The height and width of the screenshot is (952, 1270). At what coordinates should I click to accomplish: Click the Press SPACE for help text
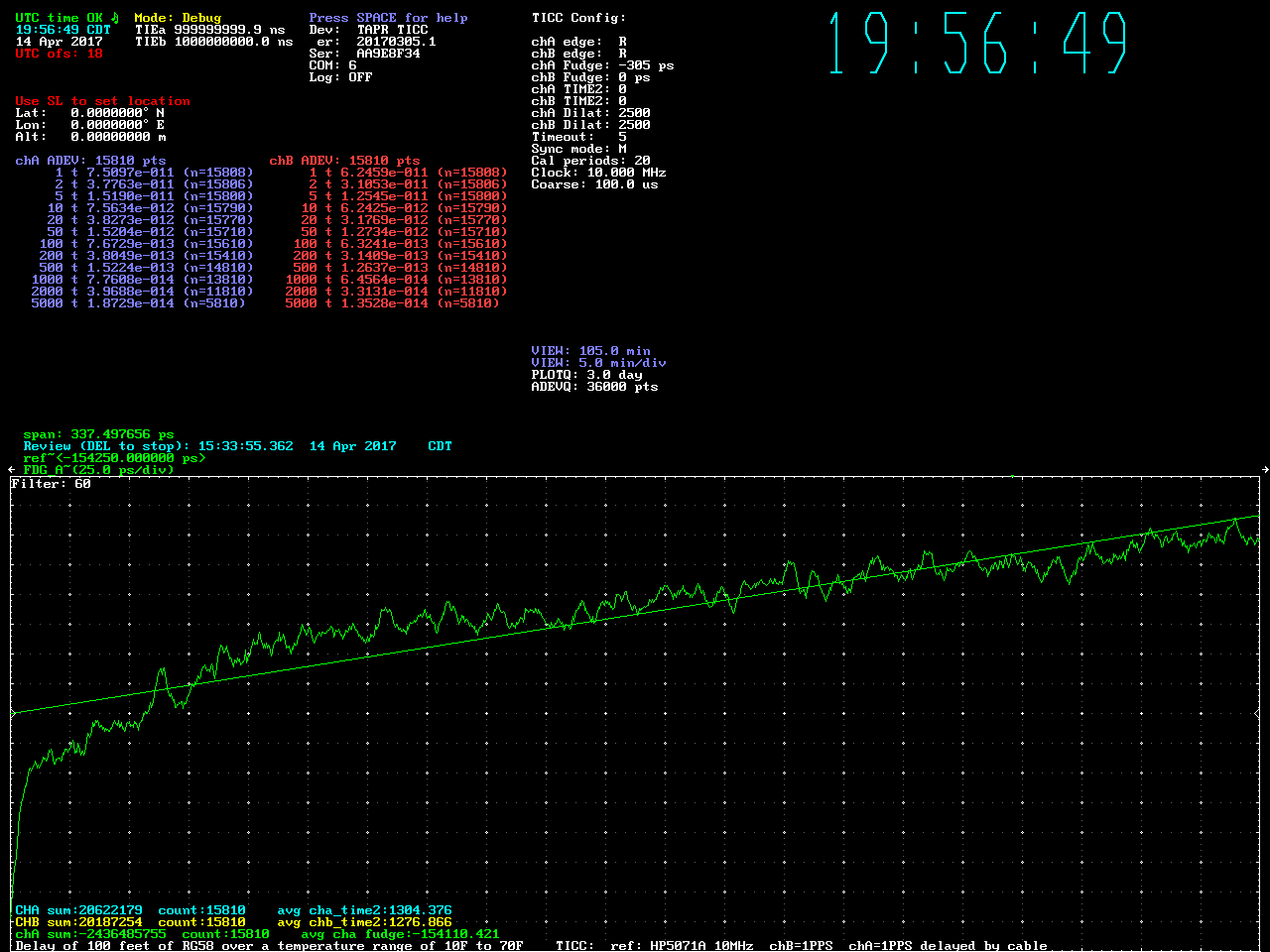388,18
